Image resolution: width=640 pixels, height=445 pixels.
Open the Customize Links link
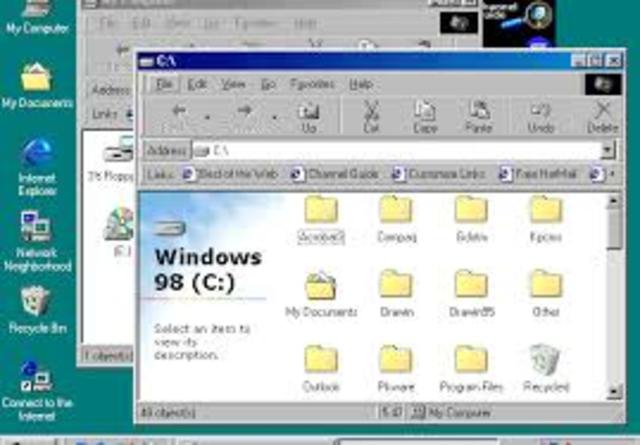439,174
